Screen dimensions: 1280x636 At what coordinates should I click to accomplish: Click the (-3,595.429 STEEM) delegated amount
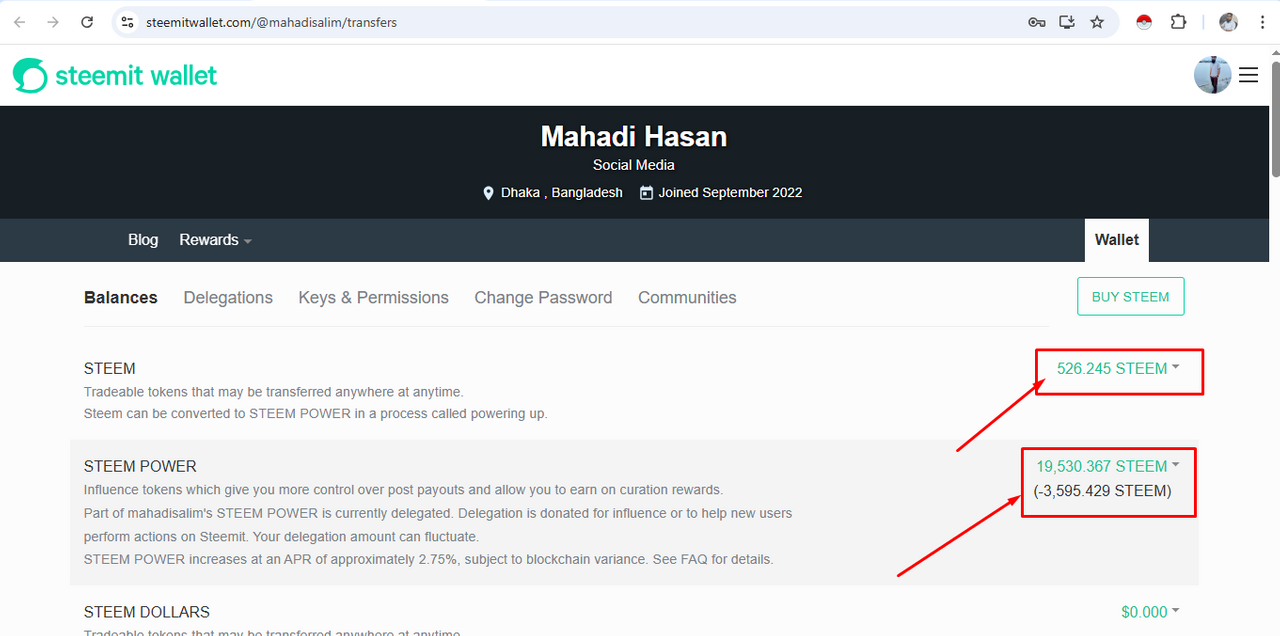coord(1103,491)
